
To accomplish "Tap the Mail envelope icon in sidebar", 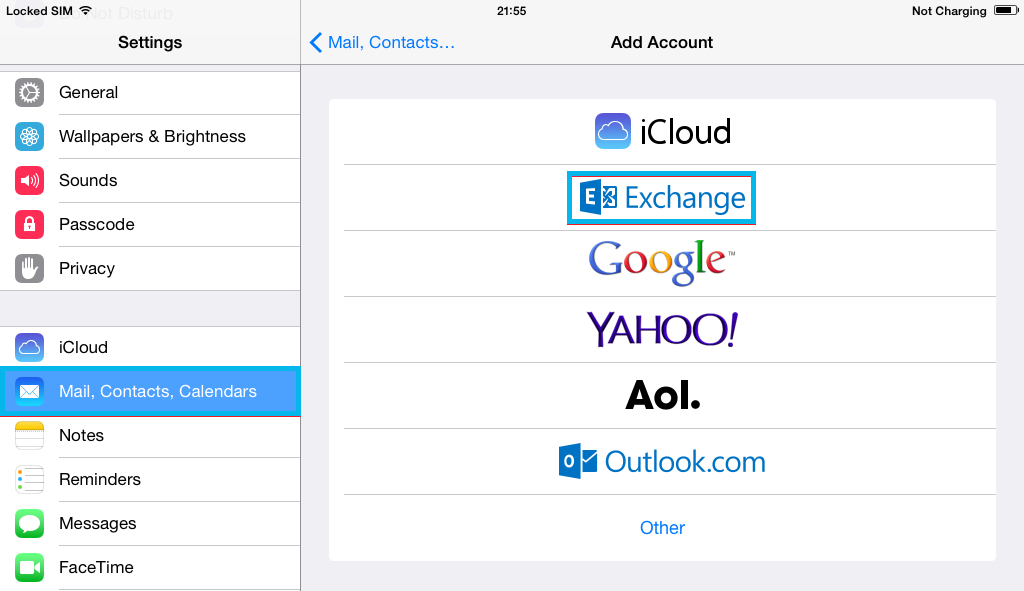I will (x=29, y=391).
